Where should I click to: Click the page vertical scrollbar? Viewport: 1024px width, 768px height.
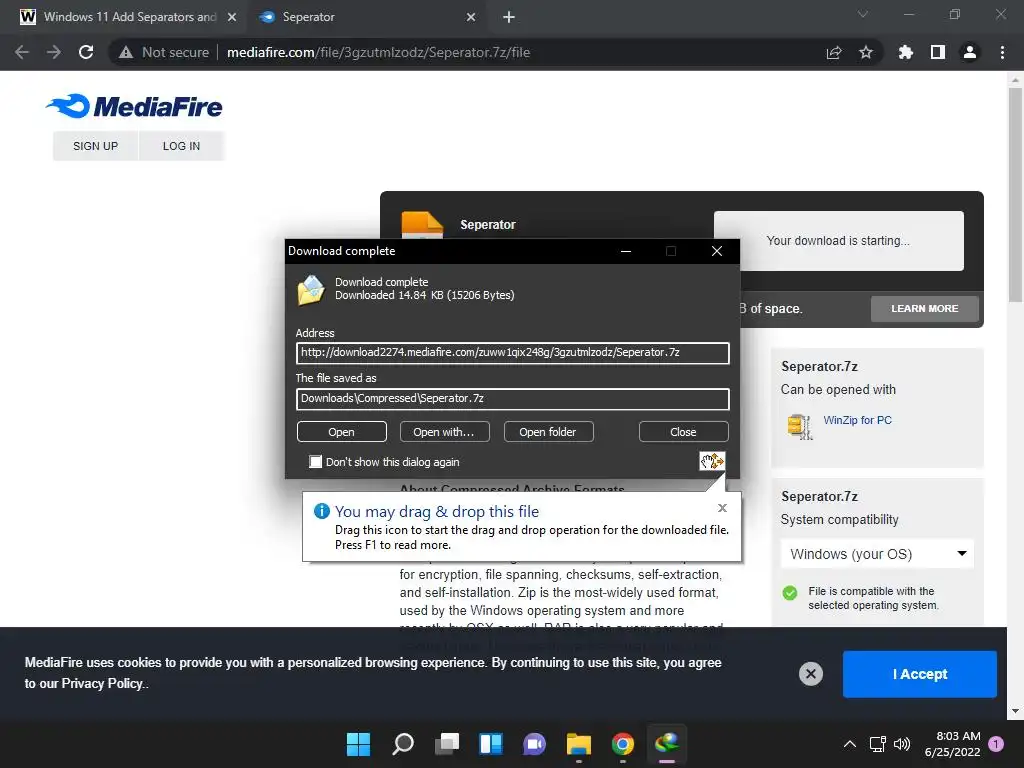[x=1015, y=195]
